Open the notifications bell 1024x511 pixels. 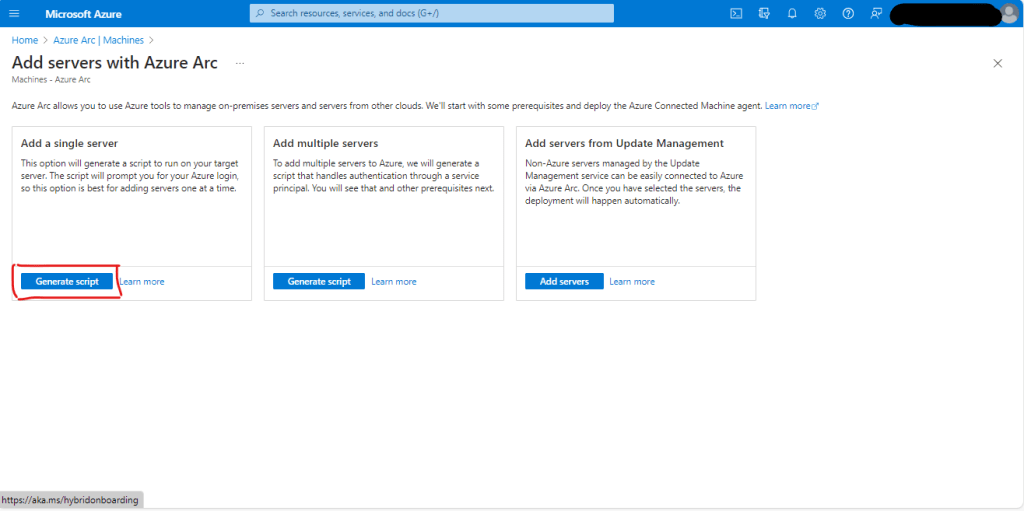792,13
